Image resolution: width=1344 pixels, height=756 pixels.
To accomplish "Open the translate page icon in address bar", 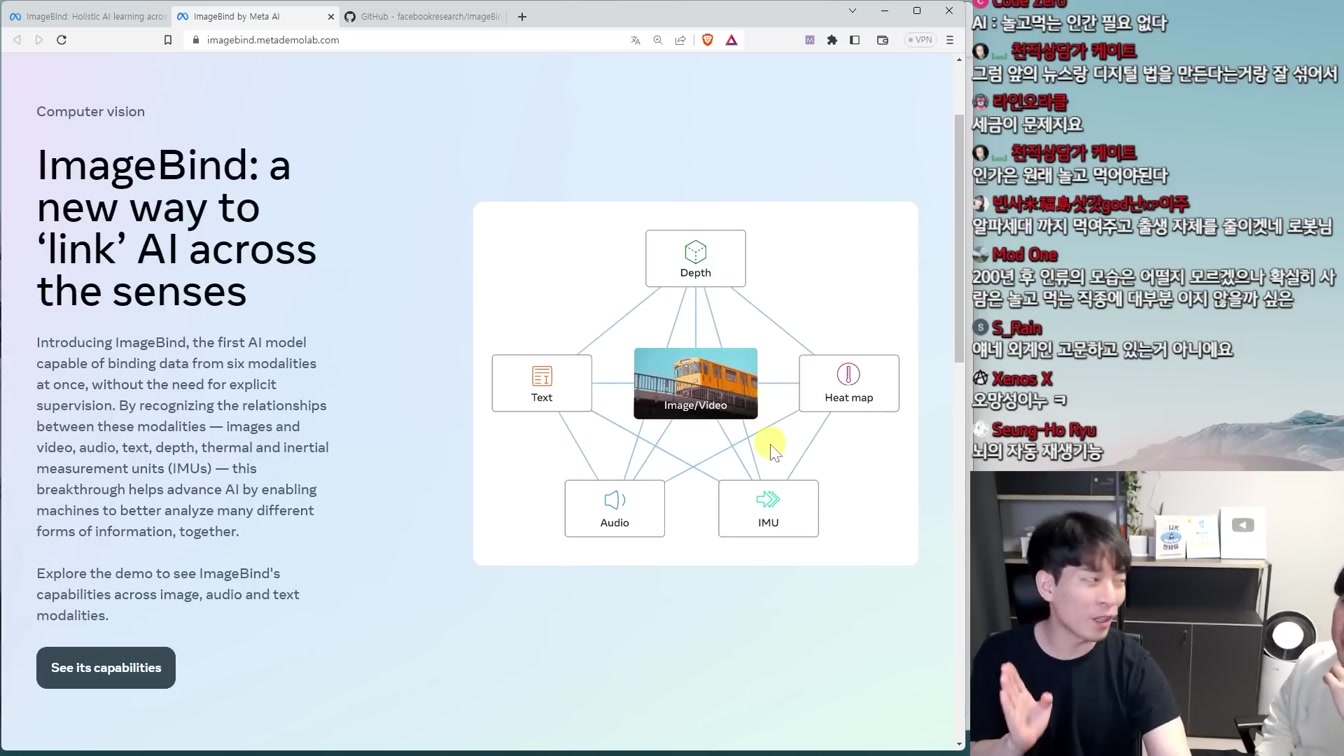I will 635,40.
